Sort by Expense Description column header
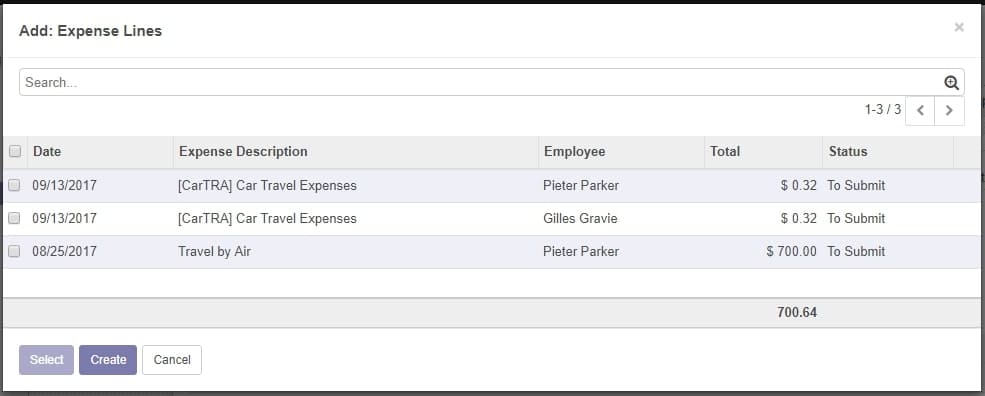985x396 pixels. pyautogui.click(x=243, y=151)
